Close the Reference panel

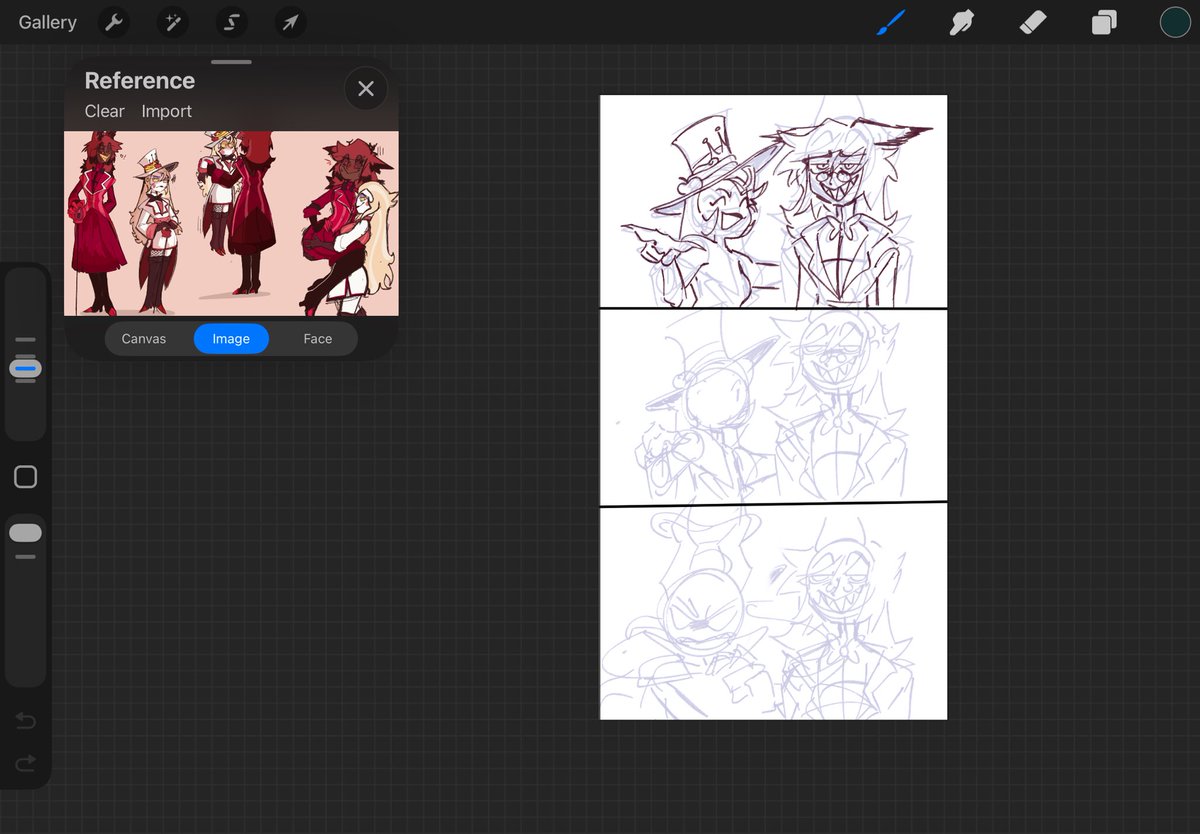tap(366, 88)
